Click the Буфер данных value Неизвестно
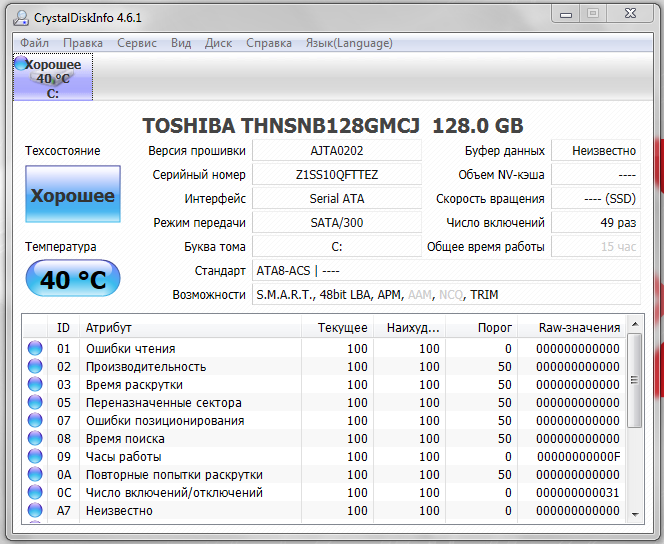664x544 pixels. [596, 151]
